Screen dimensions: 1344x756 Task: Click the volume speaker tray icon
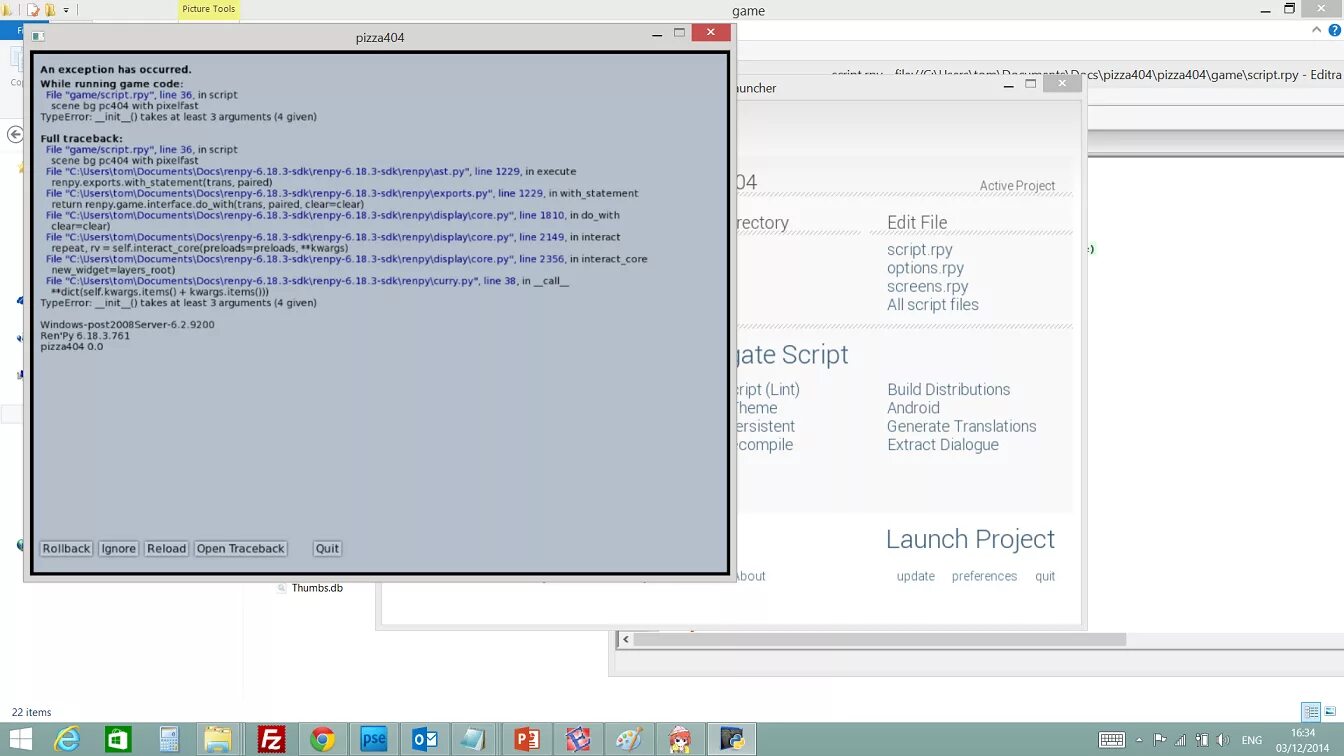(x=1223, y=740)
